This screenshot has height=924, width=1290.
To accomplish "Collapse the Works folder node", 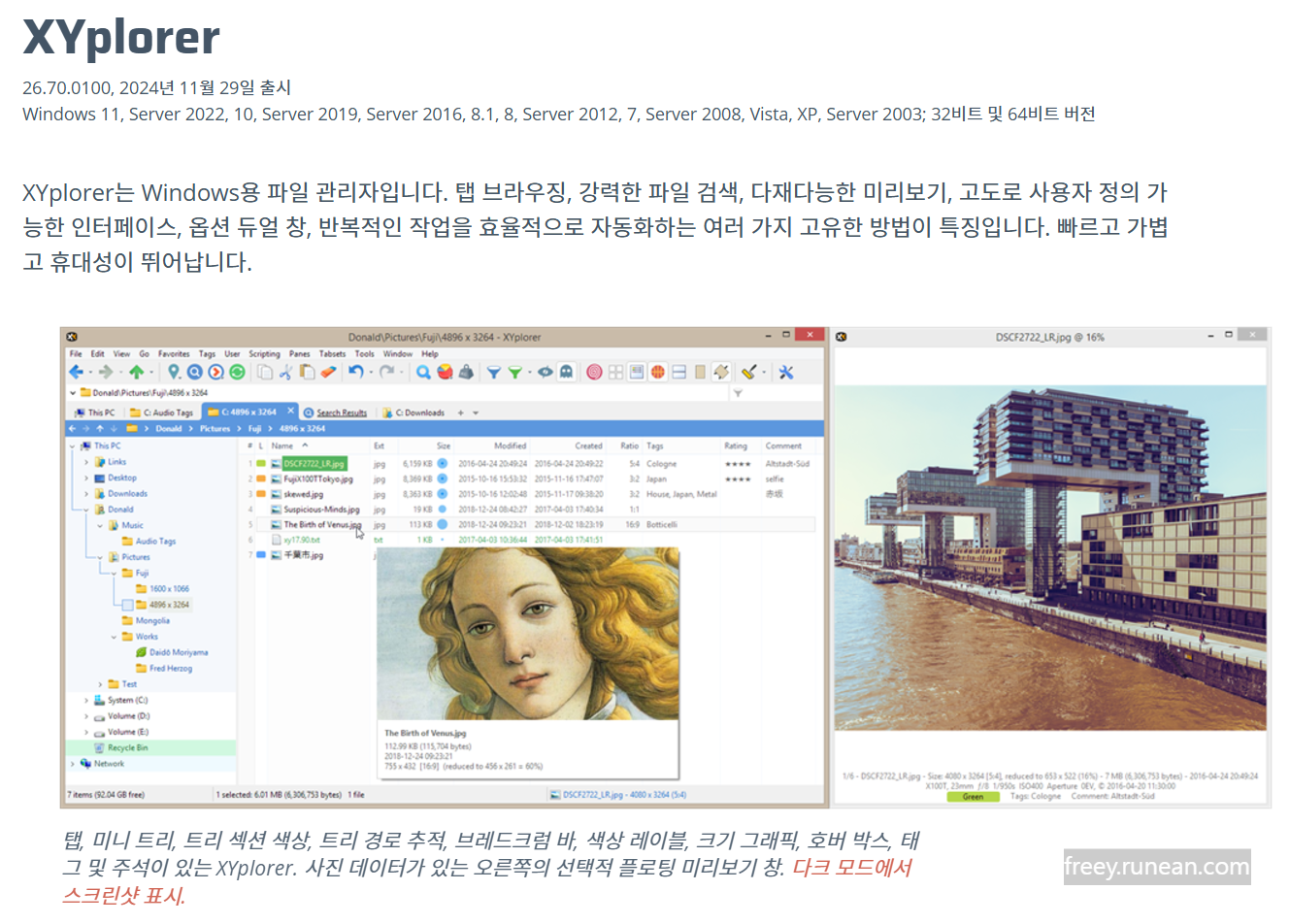I will coord(114,637).
